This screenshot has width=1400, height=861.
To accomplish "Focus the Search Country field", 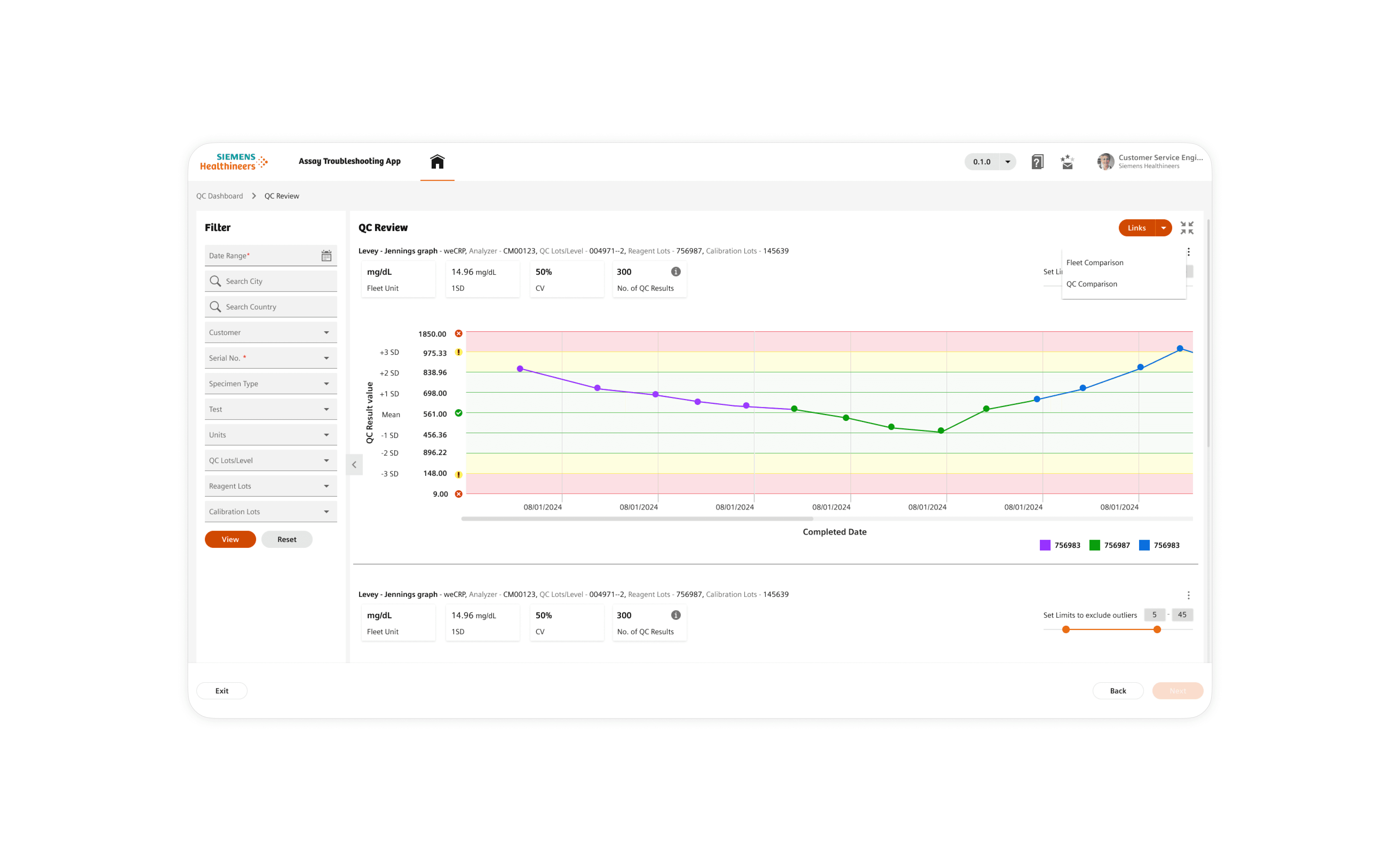I will (x=271, y=307).
